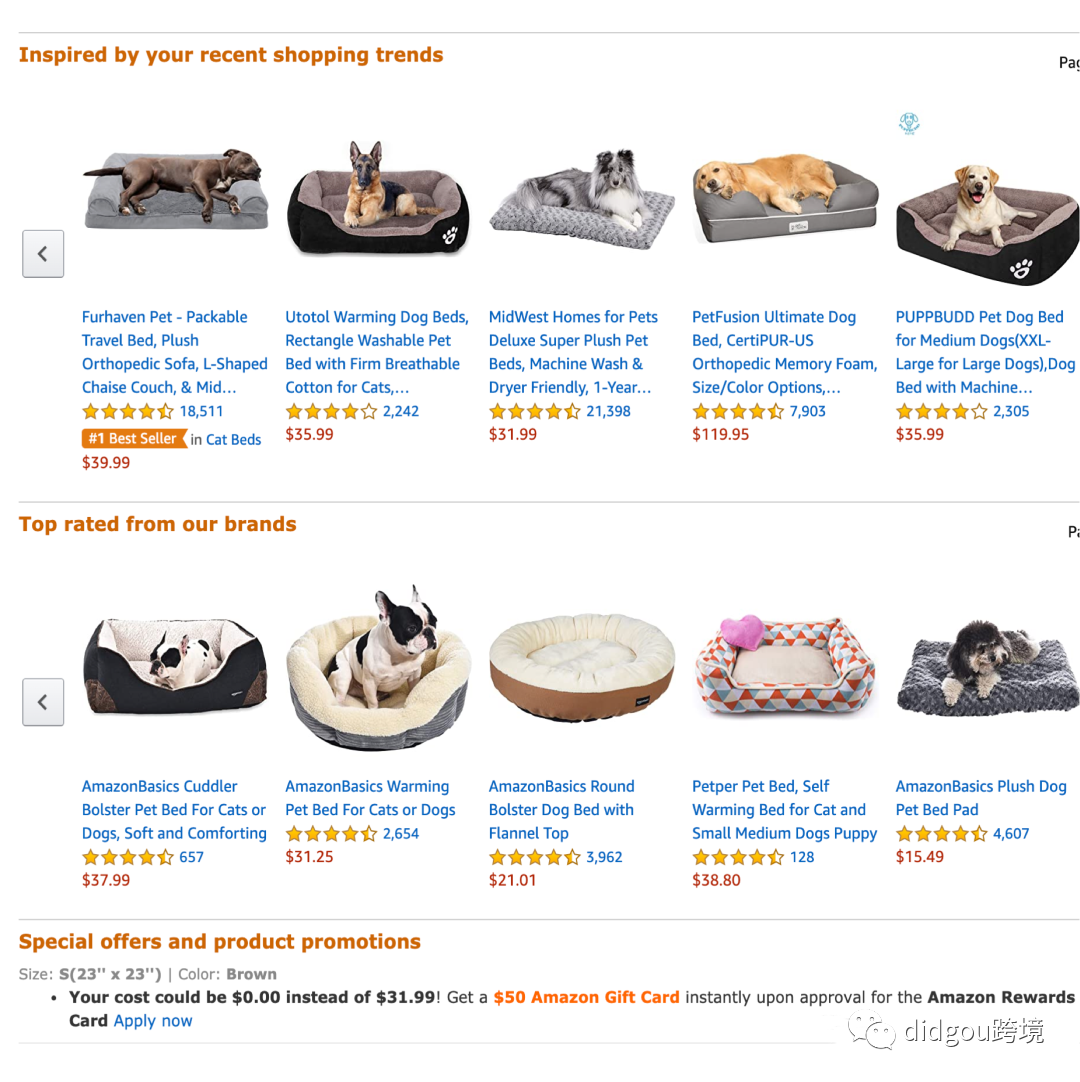The image size is (1080, 1082).
Task: Open Furhaven Pet Packable Travel Bed link
Action: pyautogui.click(x=175, y=352)
